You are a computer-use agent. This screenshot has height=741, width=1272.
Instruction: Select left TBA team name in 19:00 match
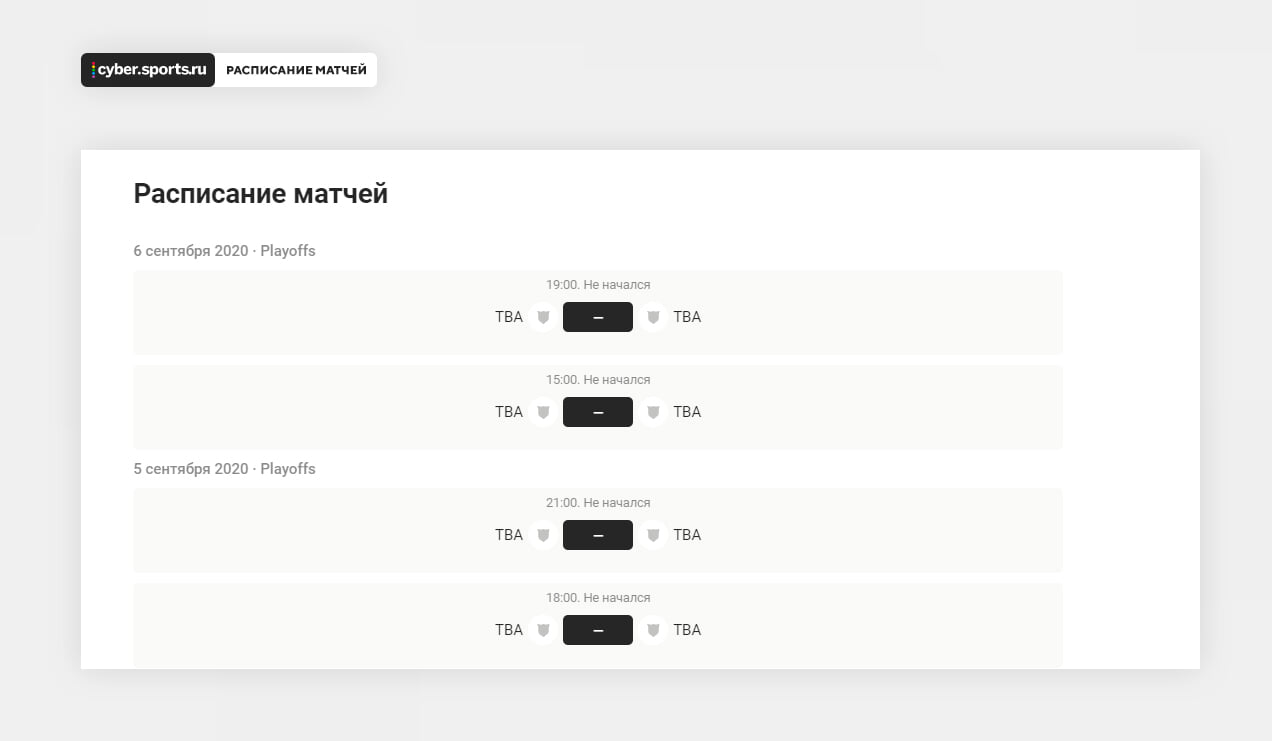click(509, 317)
